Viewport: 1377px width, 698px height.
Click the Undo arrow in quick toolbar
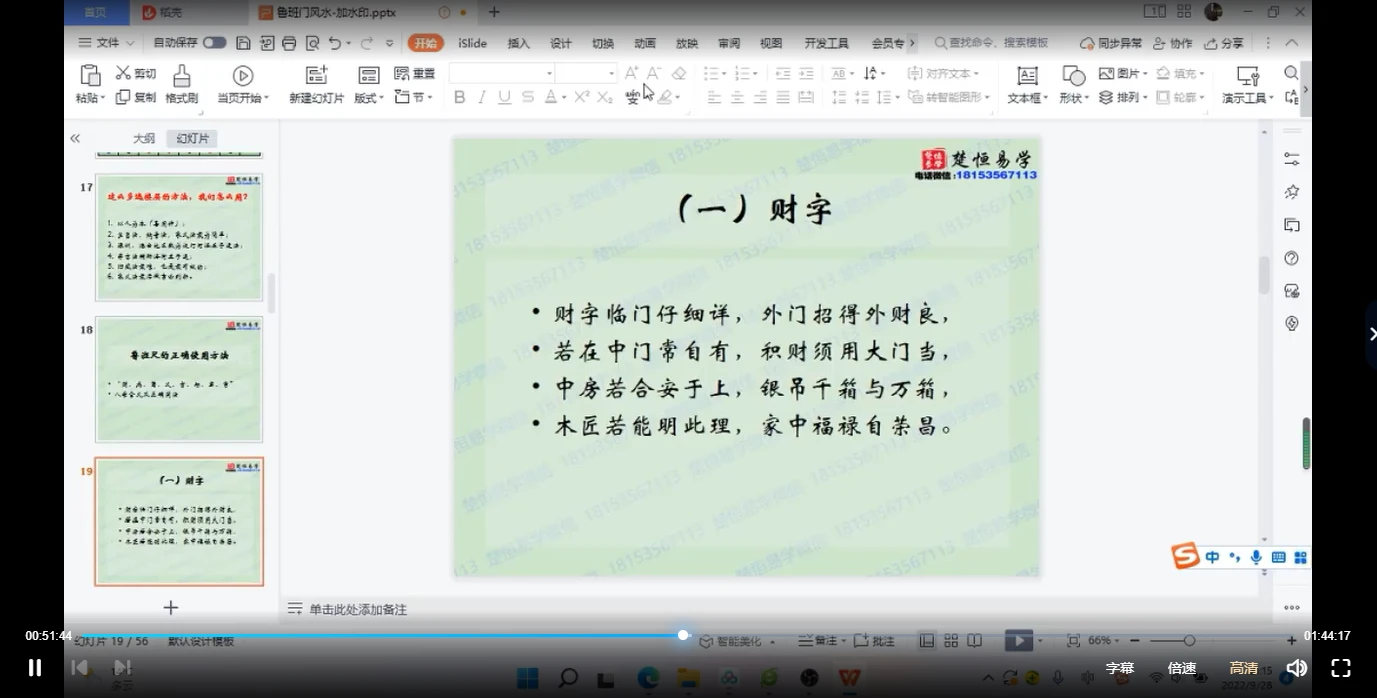(335, 43)
